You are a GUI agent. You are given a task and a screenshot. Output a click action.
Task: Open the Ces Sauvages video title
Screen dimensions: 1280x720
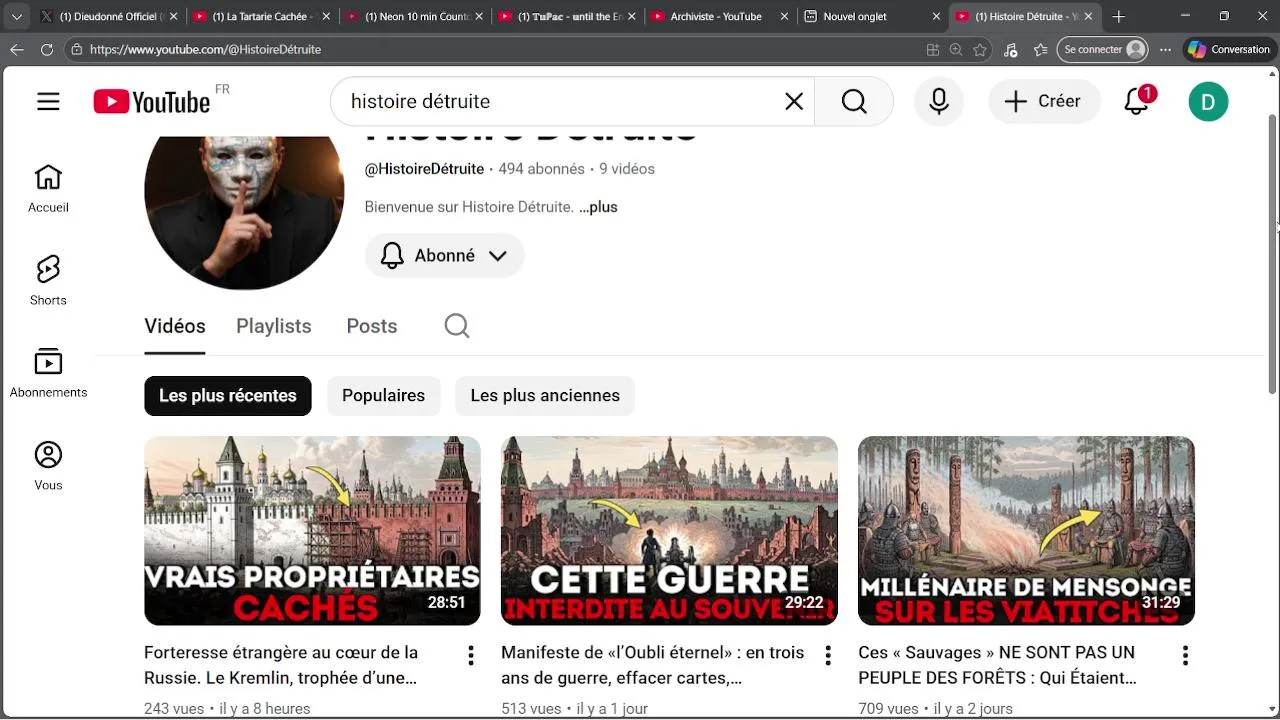997,665
